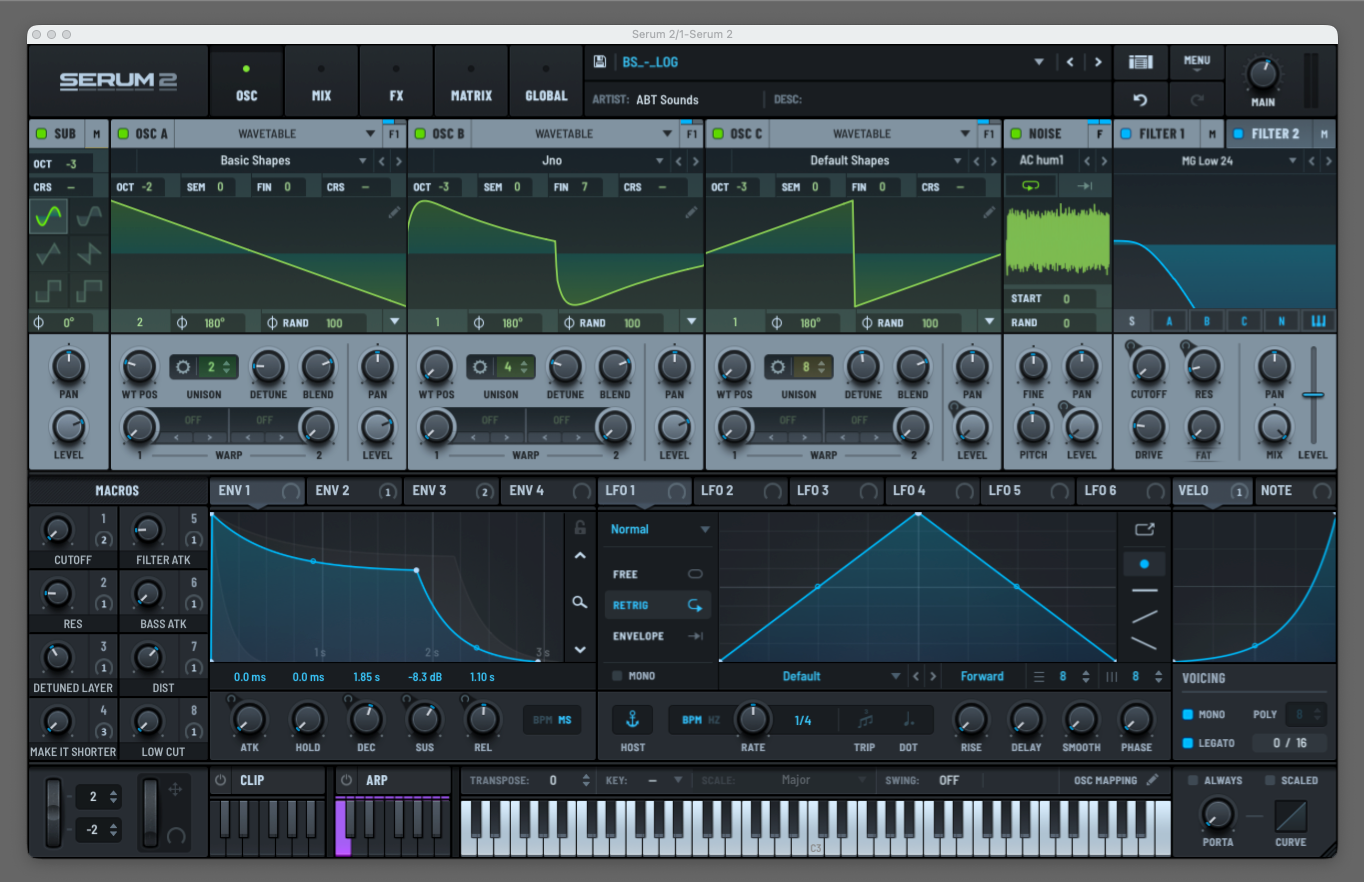Click the MENU button
Image resolution: width=1364 pixels, height=882 pixels.
click(1197, 62)
